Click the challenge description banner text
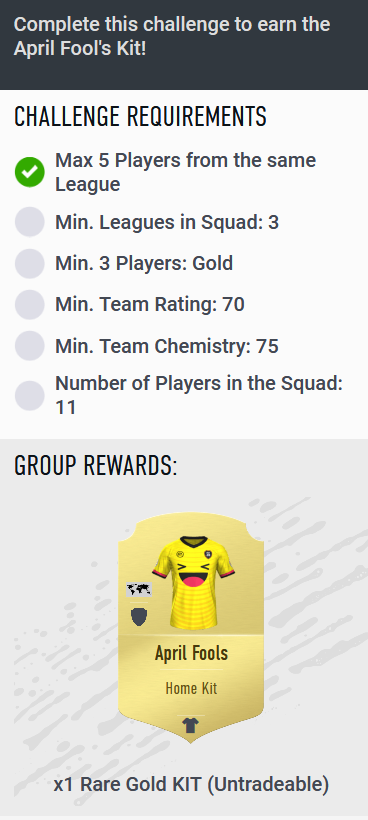Viewport: 368px width, 820px height. (172, 36)
